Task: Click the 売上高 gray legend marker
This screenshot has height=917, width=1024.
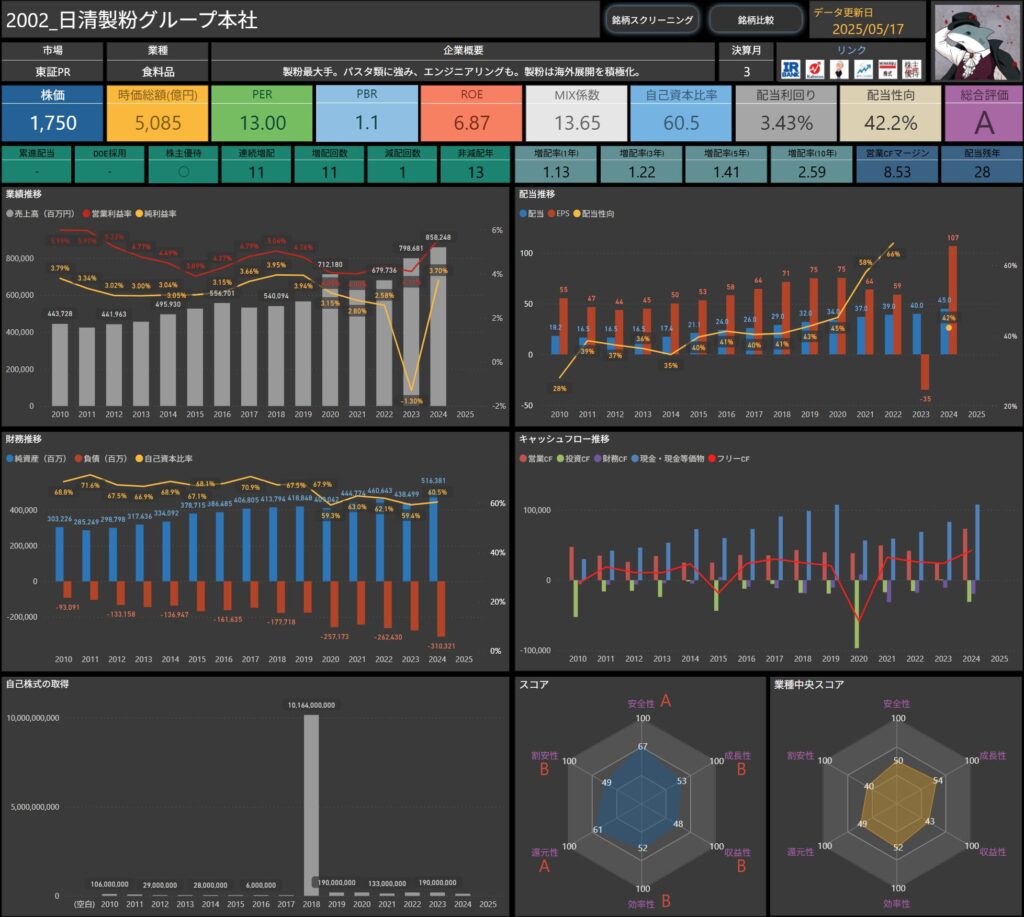Action: click(x=9, y=214)
